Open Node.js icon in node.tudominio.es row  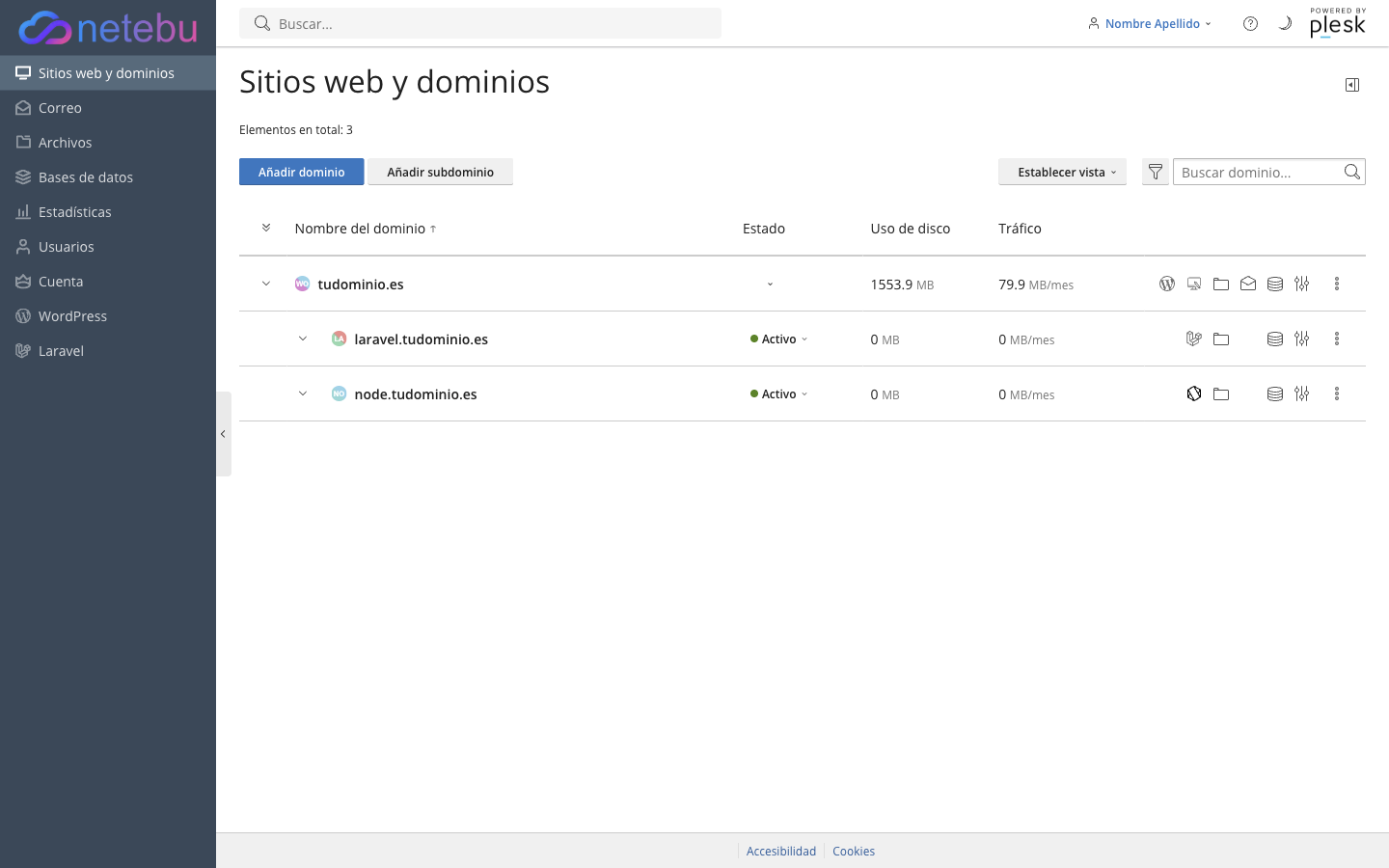pos(1194,393)
